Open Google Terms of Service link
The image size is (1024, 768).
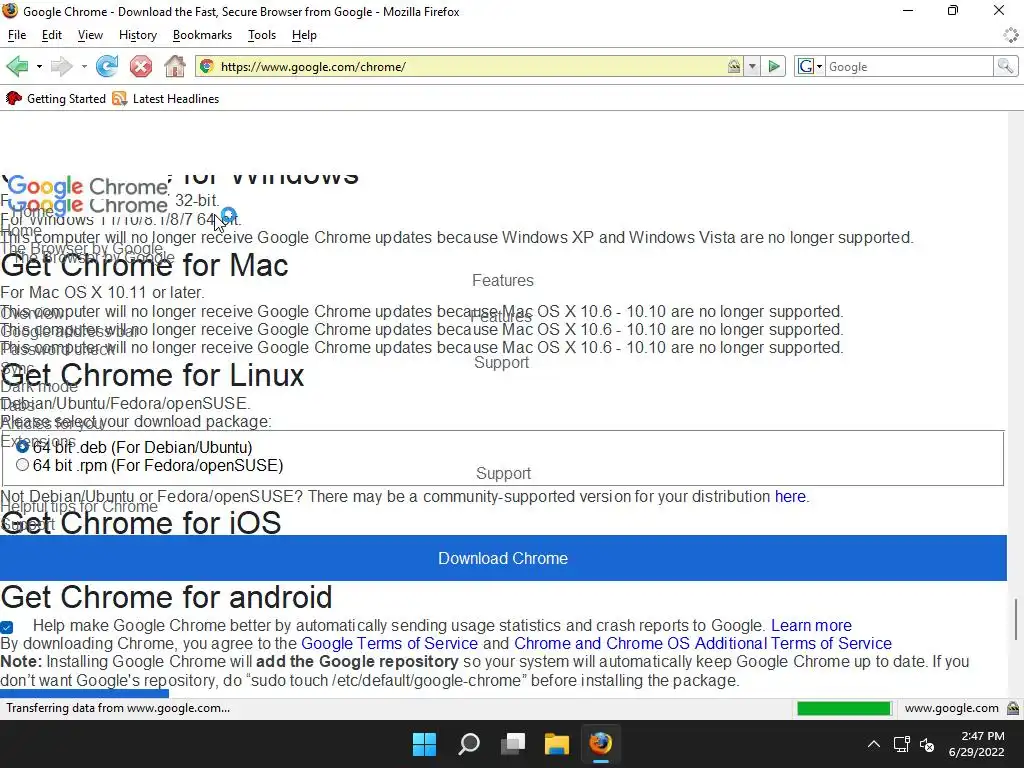[389, 643]
